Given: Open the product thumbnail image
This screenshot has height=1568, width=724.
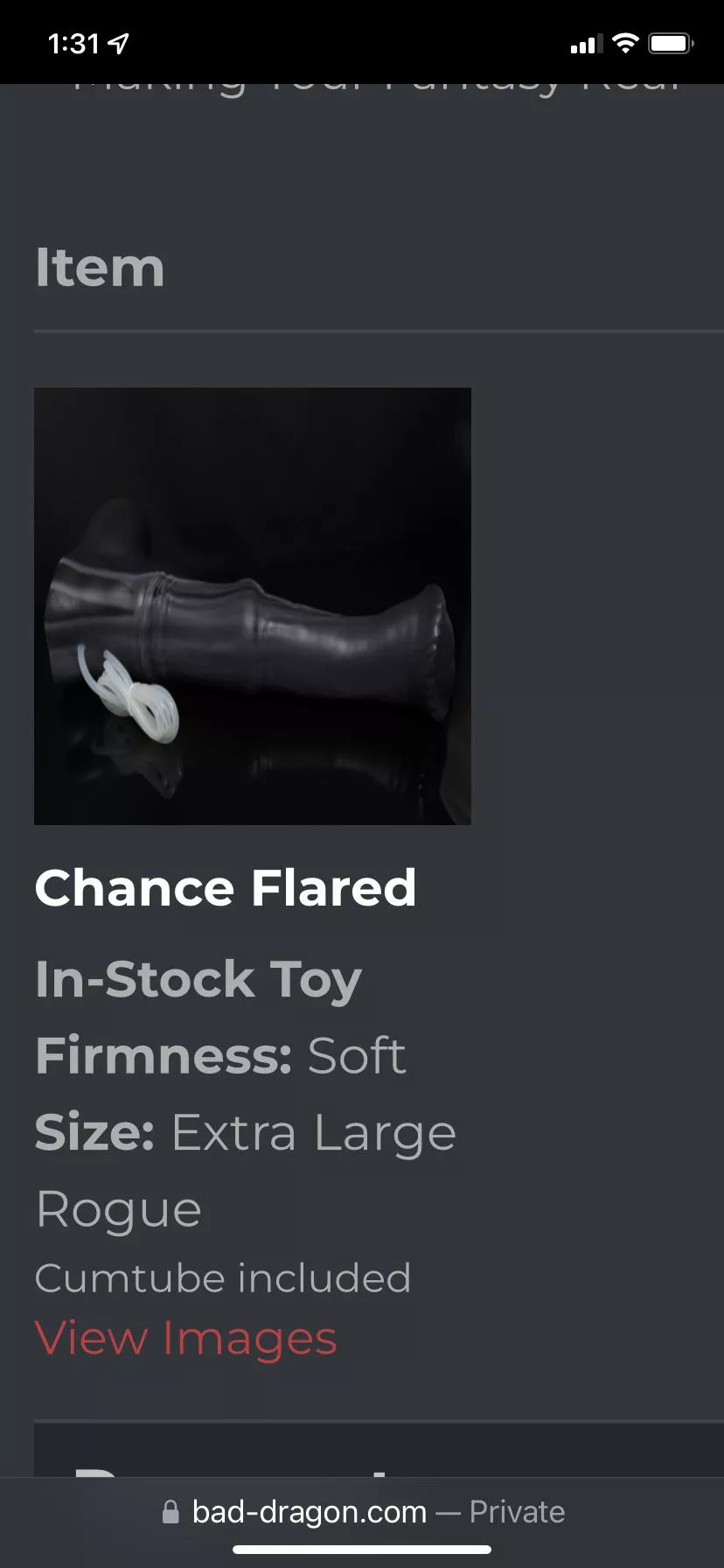Looking at the screenshot, I should point(253,606).
